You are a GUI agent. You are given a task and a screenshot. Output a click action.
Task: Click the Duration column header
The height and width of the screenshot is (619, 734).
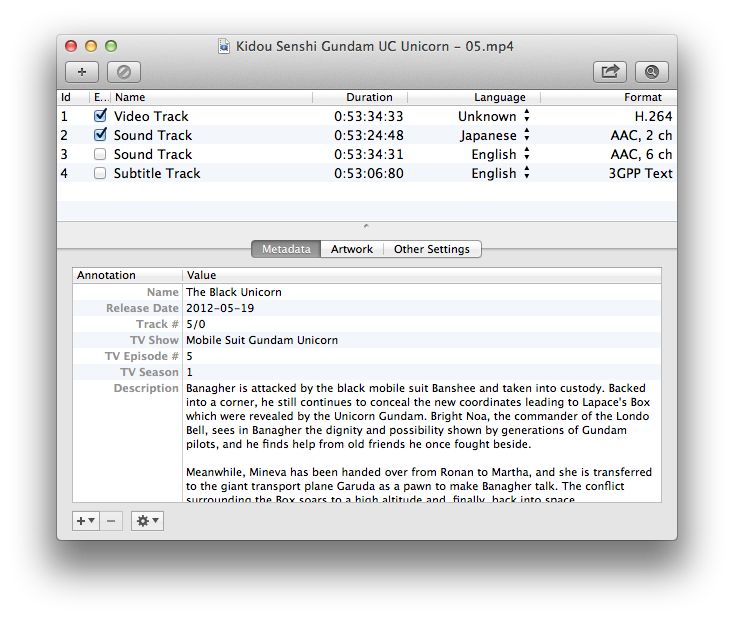tap(360, 97)
